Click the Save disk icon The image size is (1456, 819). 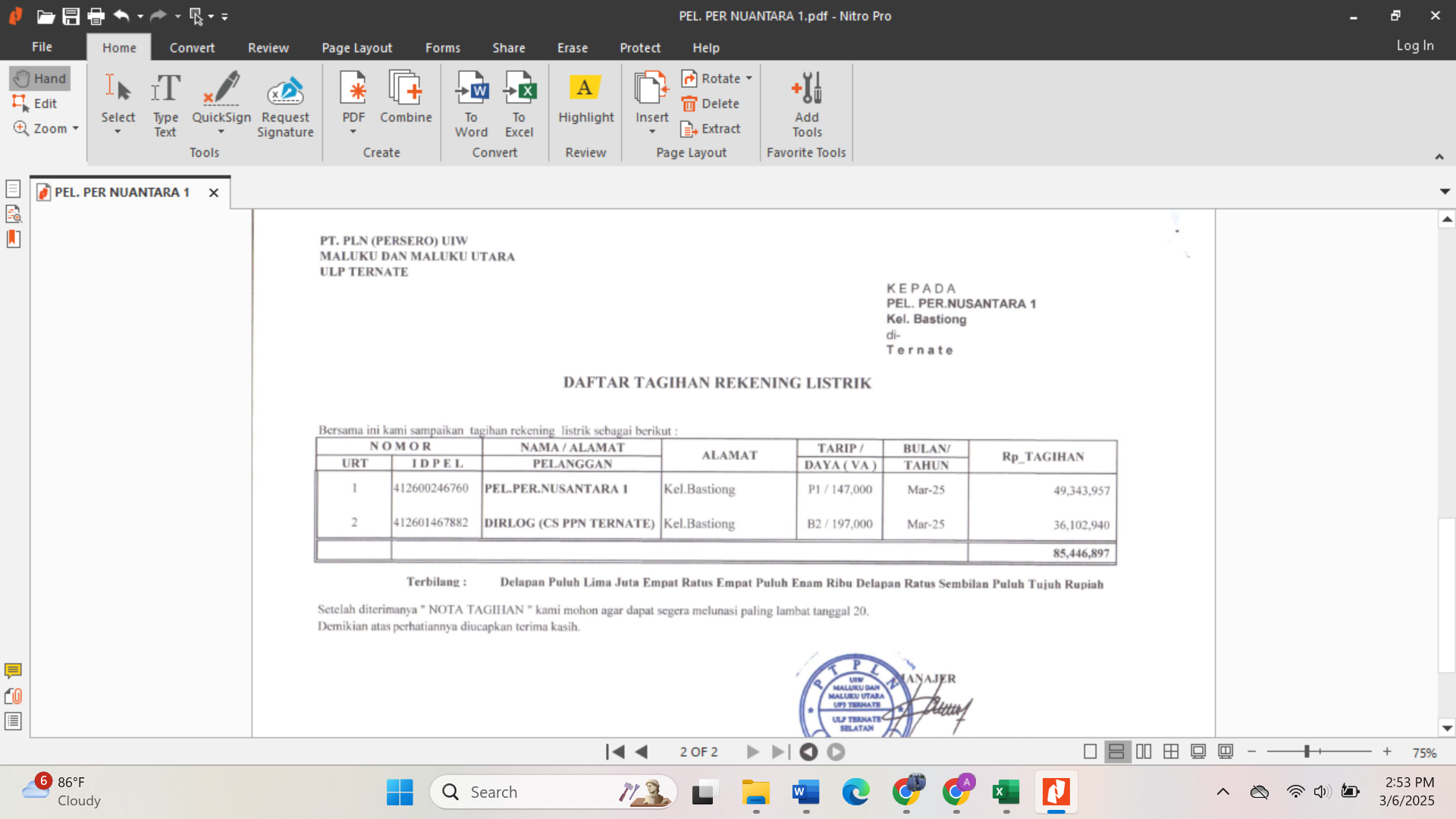[71, 16]
